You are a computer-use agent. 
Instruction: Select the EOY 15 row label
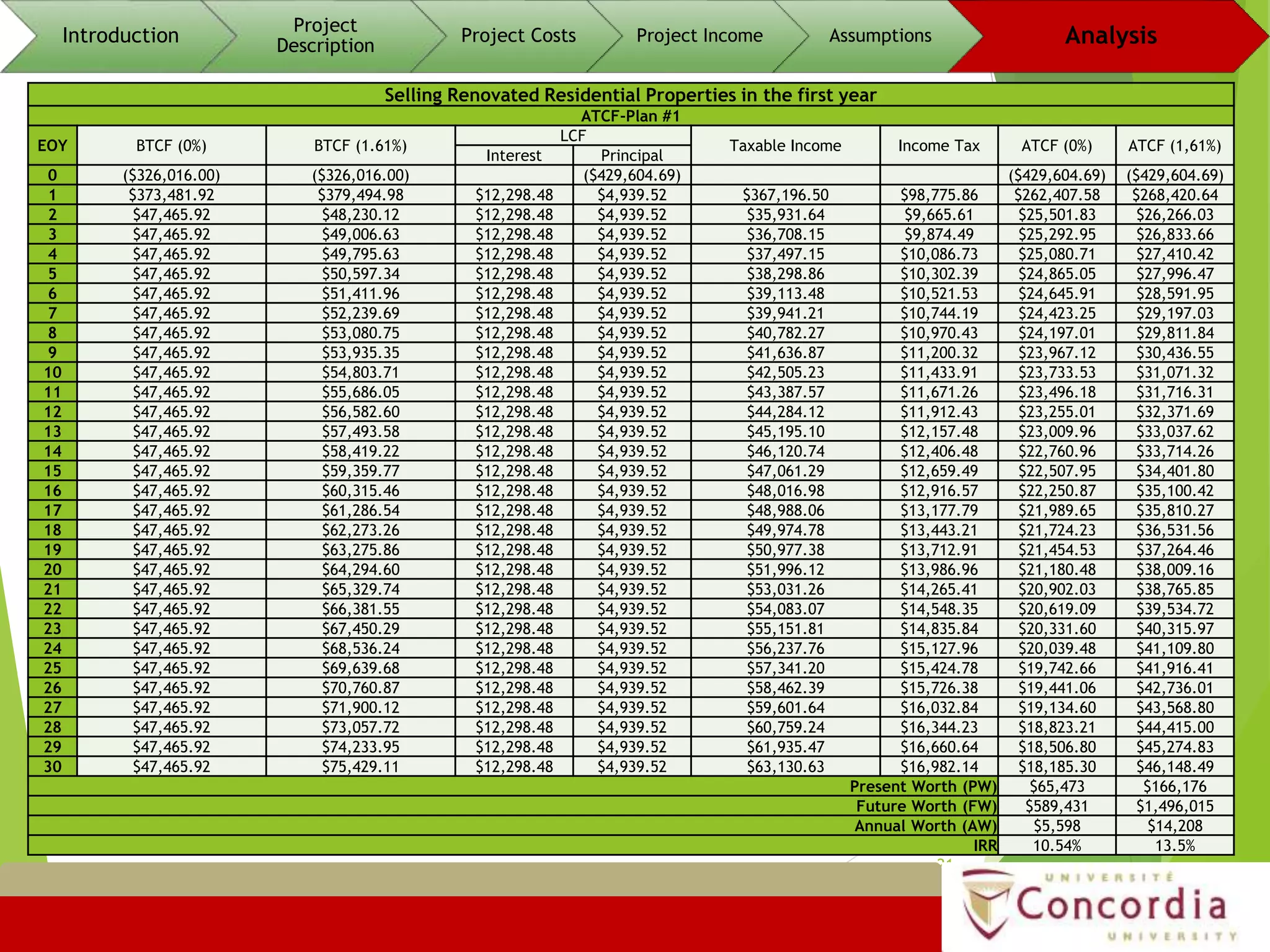click(53, 470)
